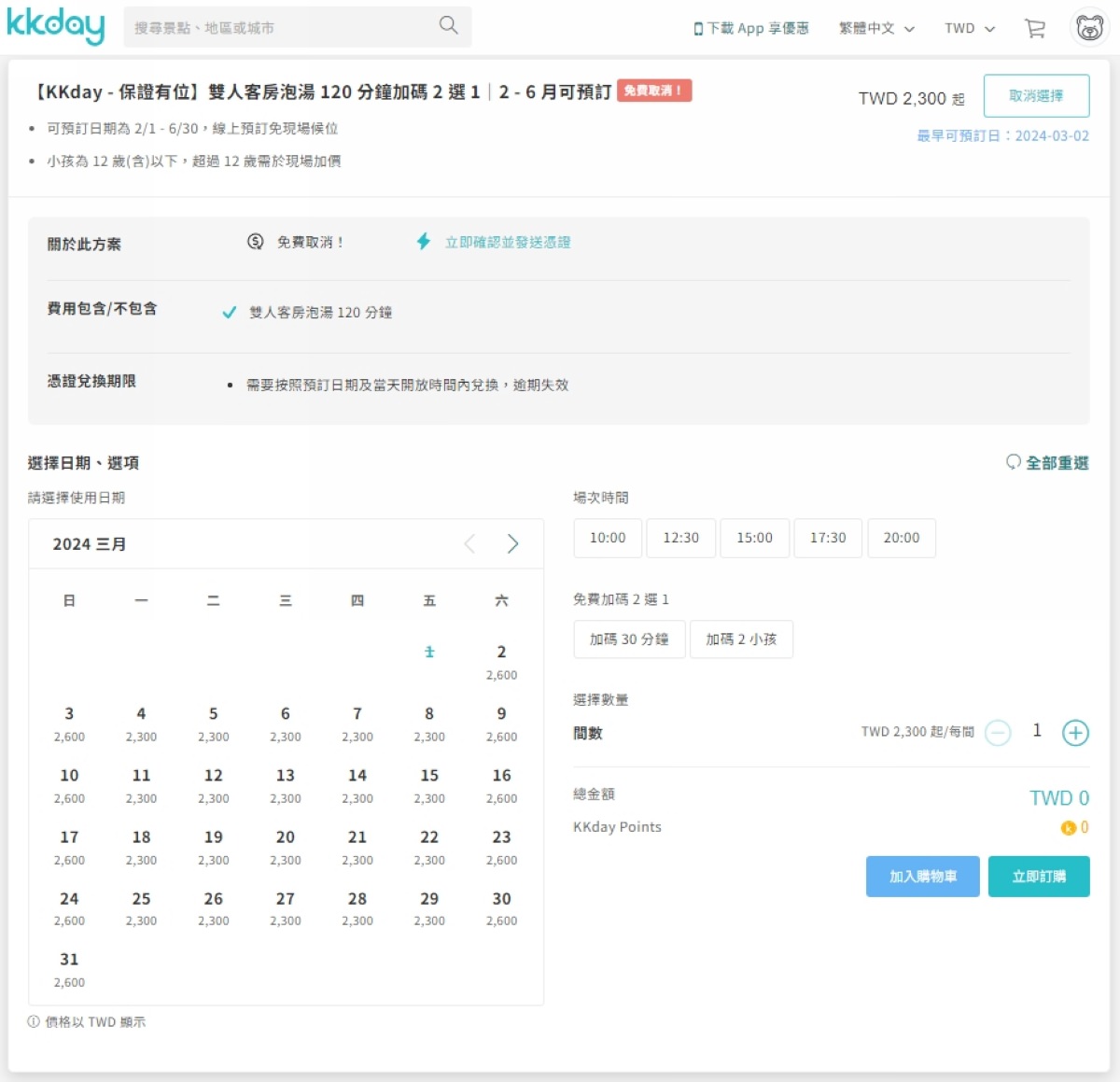
Task: Click the 2024 三月 month heading
Action: [90, 544]
